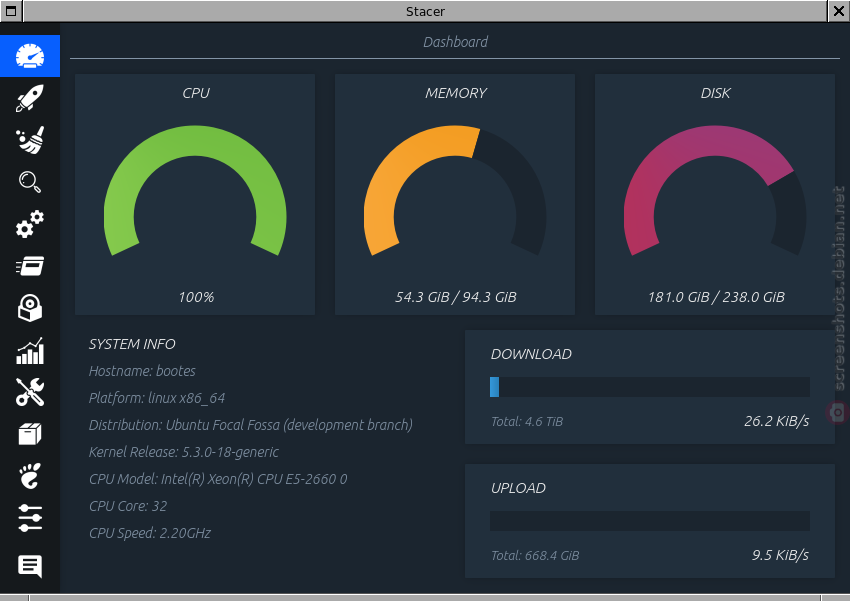Open Startup Apps rocket icon
Image resolution: width=850 pixels, height=601 pixels.
click(30, 98)
